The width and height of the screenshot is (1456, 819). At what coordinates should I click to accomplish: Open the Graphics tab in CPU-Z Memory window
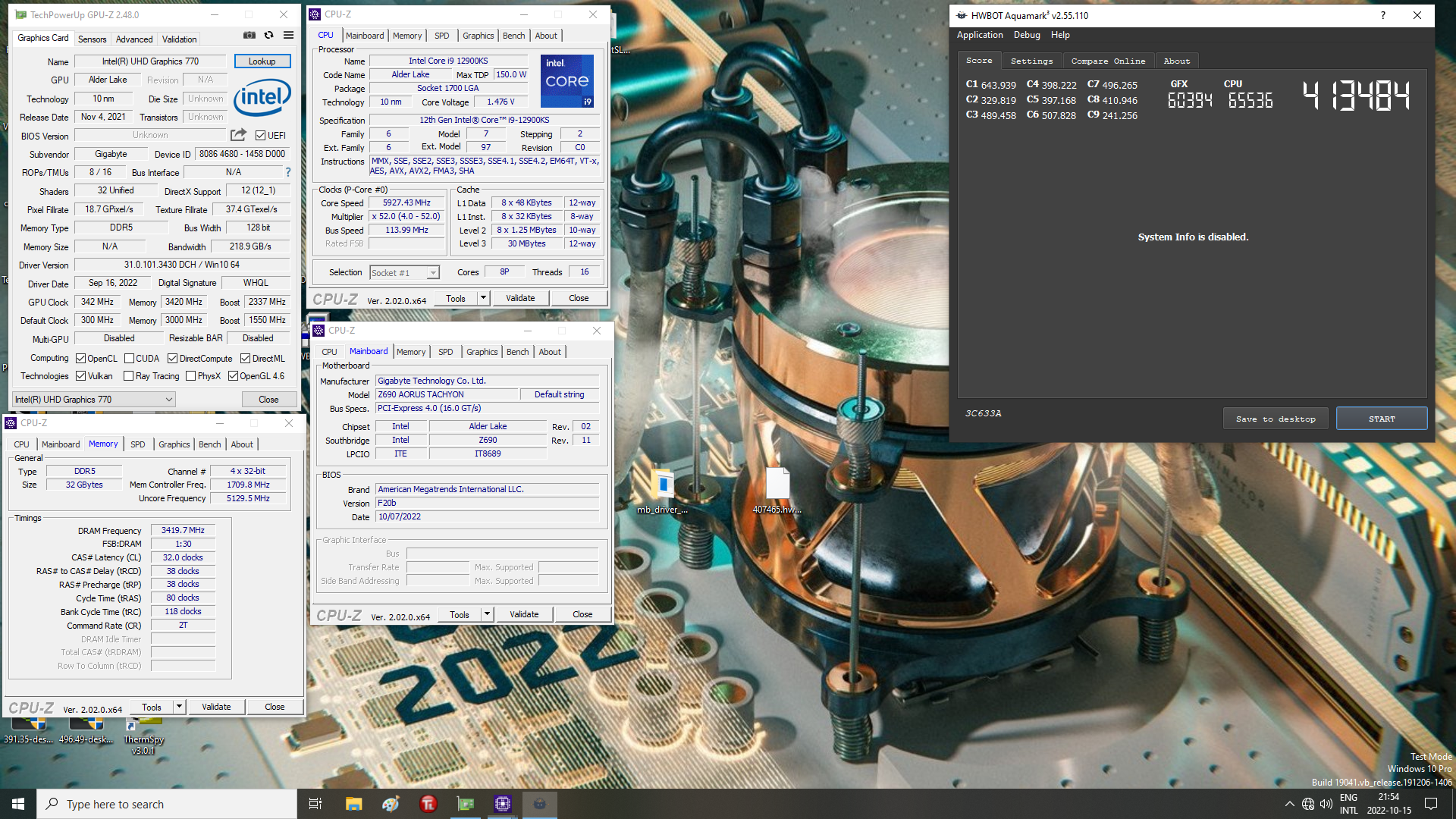click(x=174, y=444)
